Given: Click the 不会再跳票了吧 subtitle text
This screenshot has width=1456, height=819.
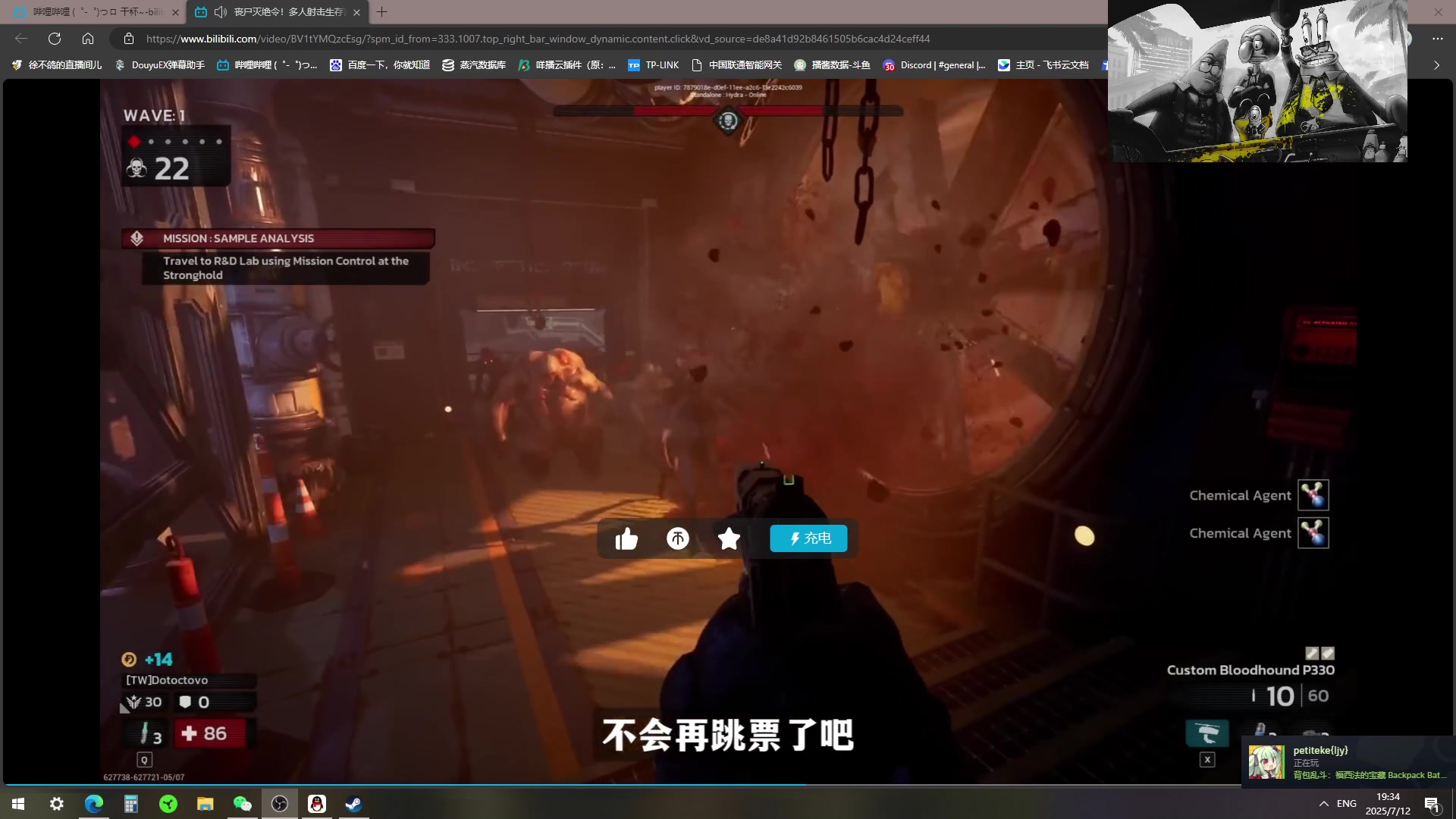Looking at the screenshot, I should (728, 735).
